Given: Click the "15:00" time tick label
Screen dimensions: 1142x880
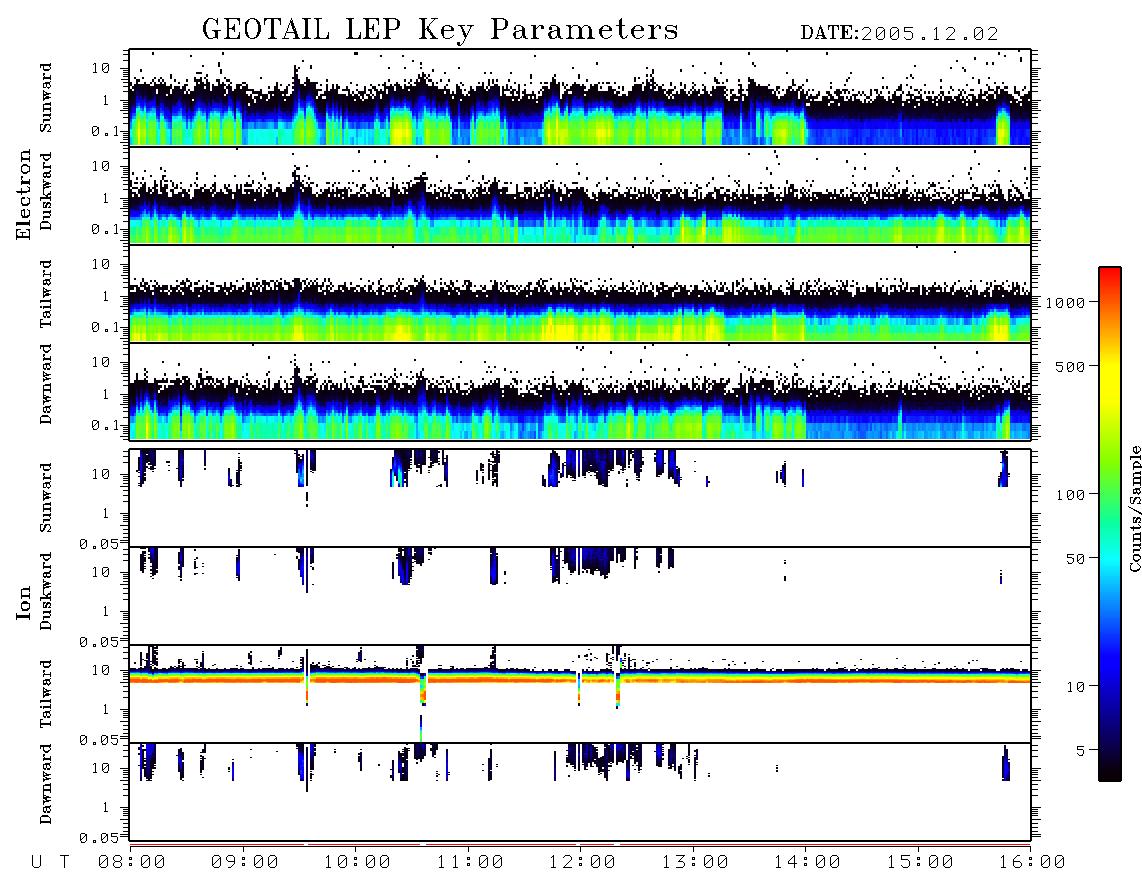Looking at the screenshot, I should tap(920, 863).
